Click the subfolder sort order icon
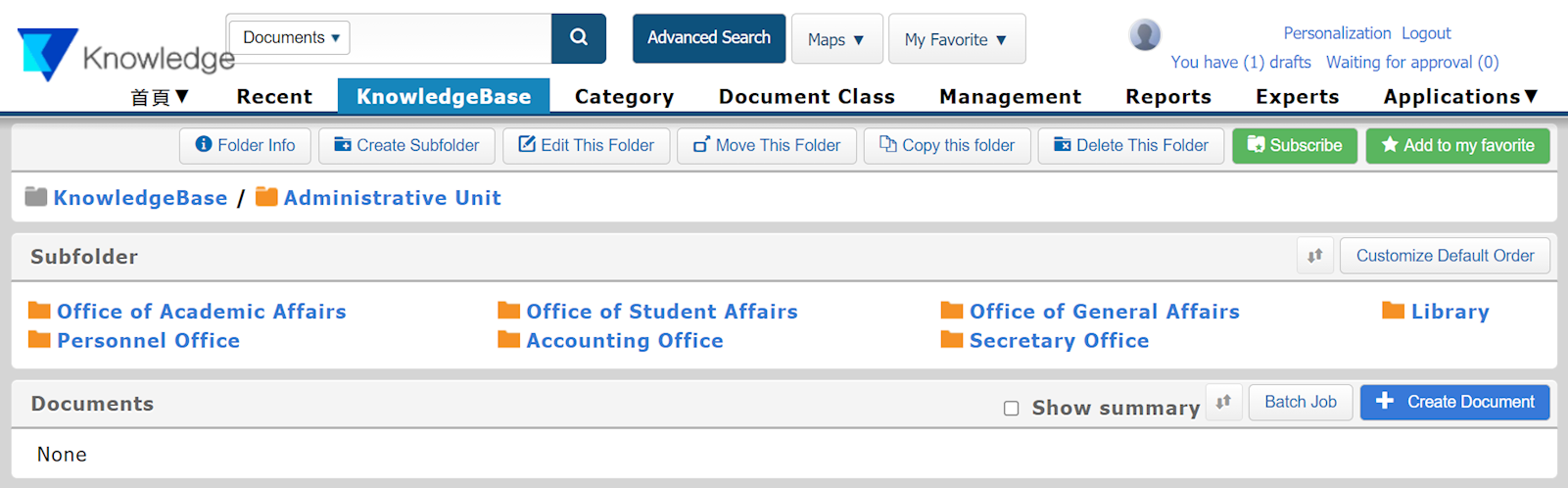Image resolution: width=1568 pixels, height=488 pixels. coord(1314,256)
